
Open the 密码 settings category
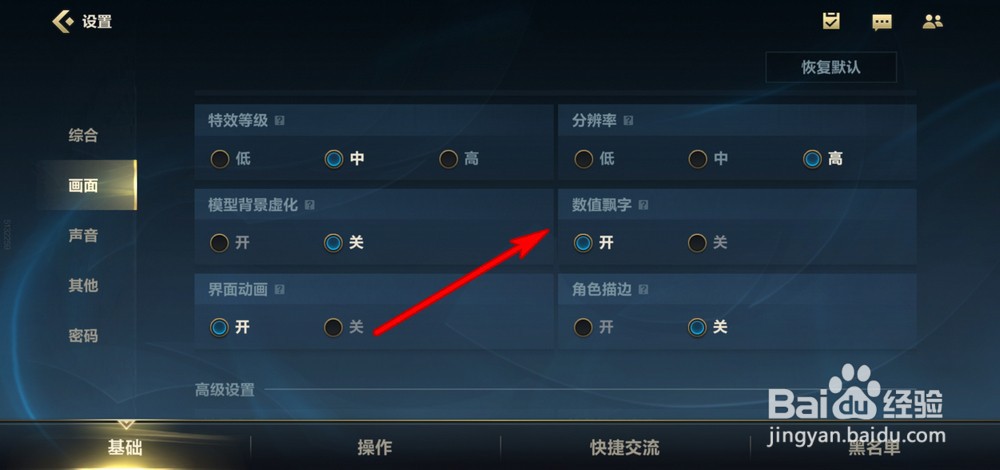click(x=84, y=335)
